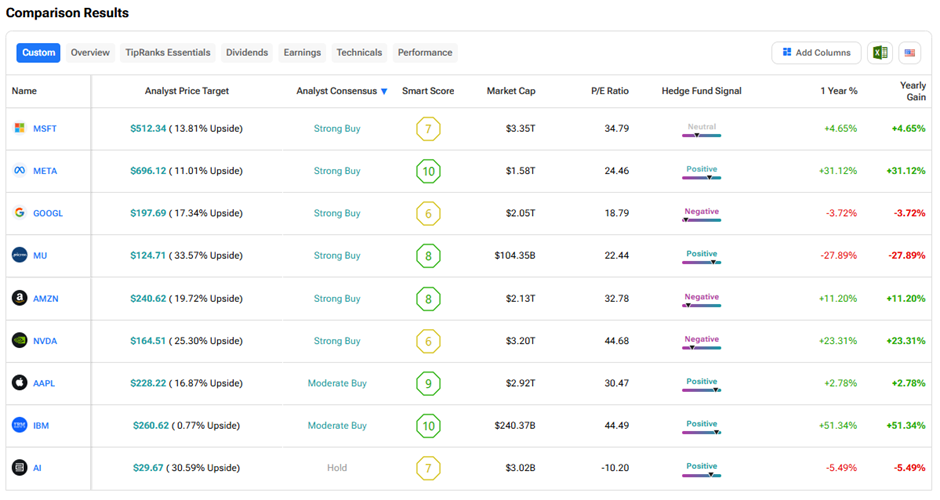Click AAPL Smart Score 9 badge
940x500 pixels.
[428, 383]
